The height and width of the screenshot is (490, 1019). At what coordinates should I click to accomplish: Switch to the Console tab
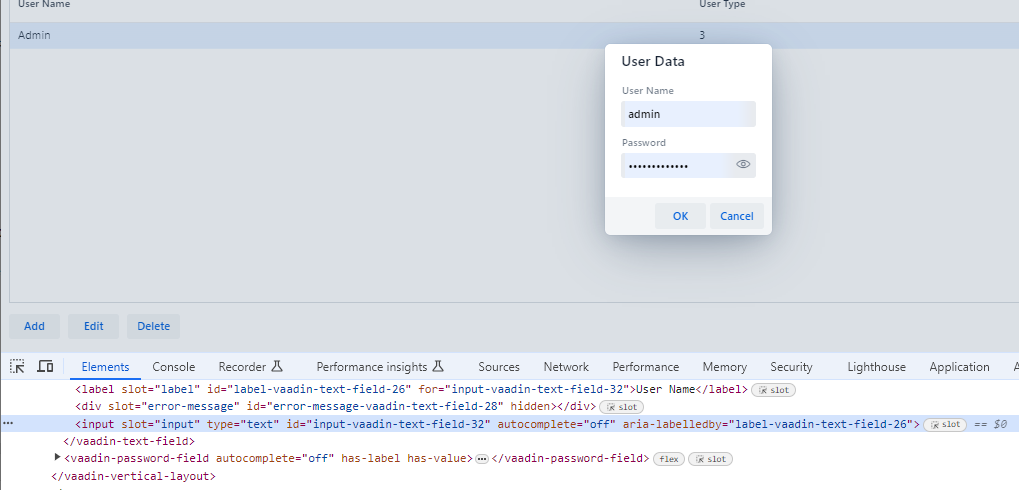(x=173, y=367)
